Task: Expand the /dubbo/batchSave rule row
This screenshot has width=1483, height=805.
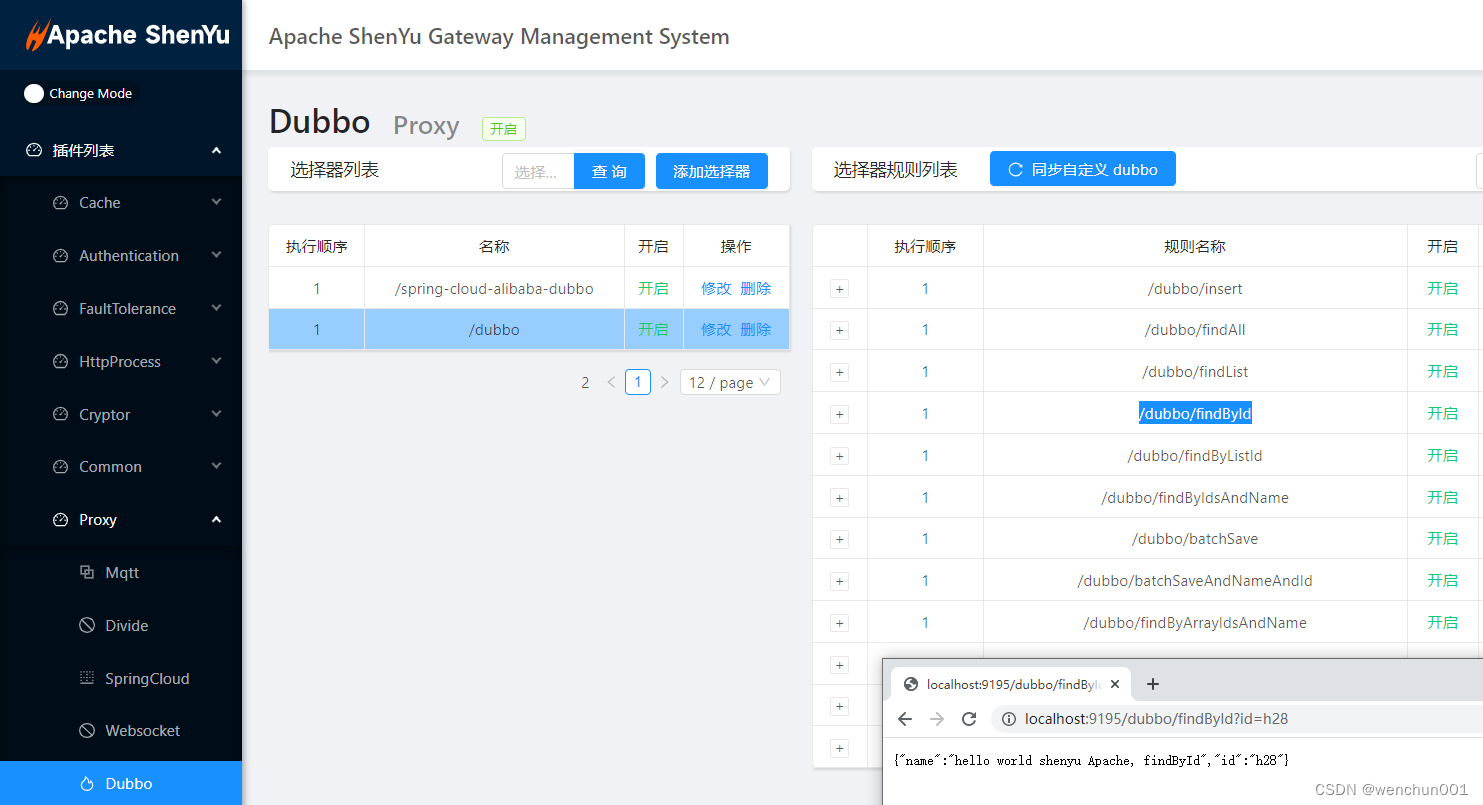Action: 839,539
